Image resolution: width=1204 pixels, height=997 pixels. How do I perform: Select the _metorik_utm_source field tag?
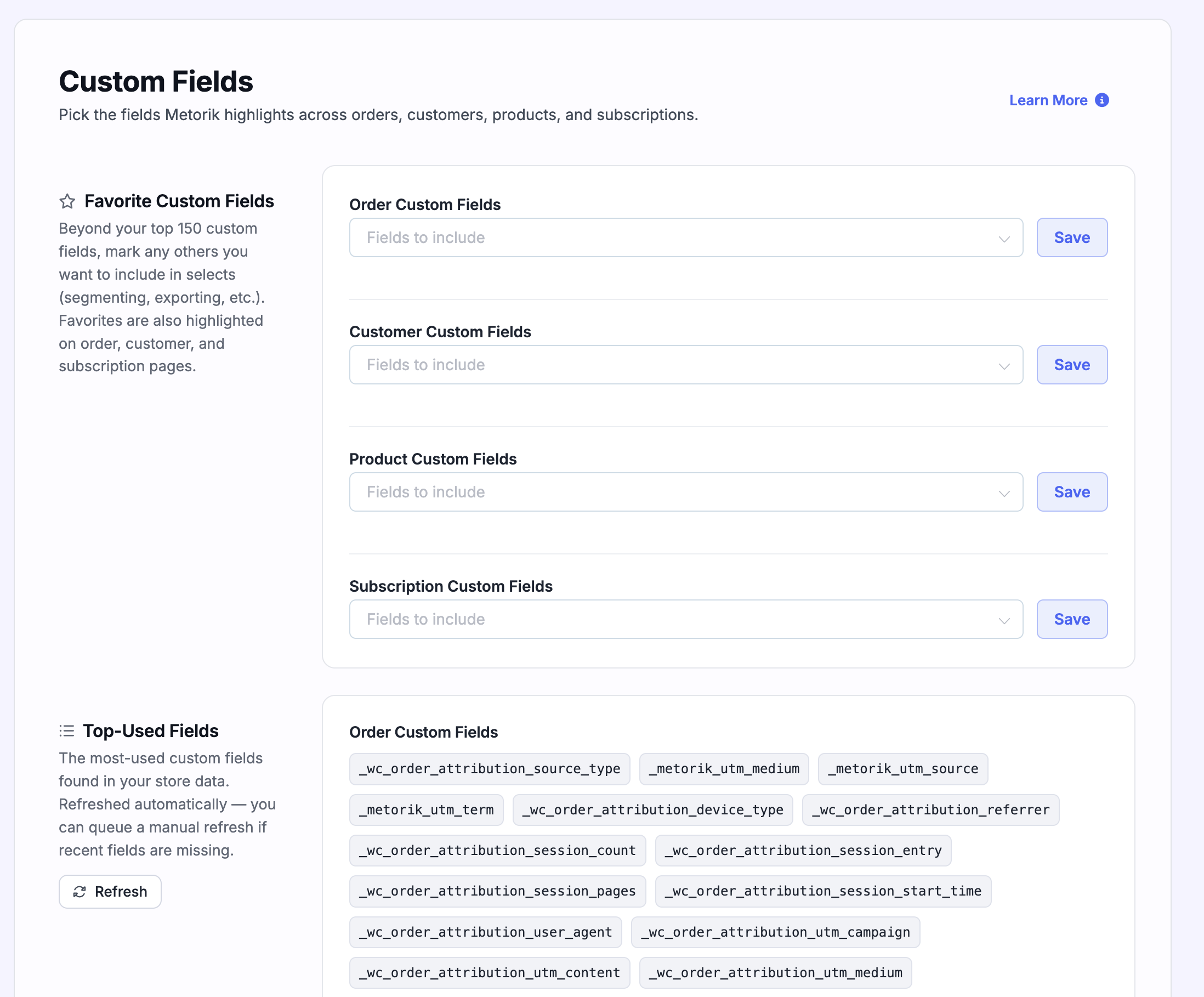coord(902,769)
